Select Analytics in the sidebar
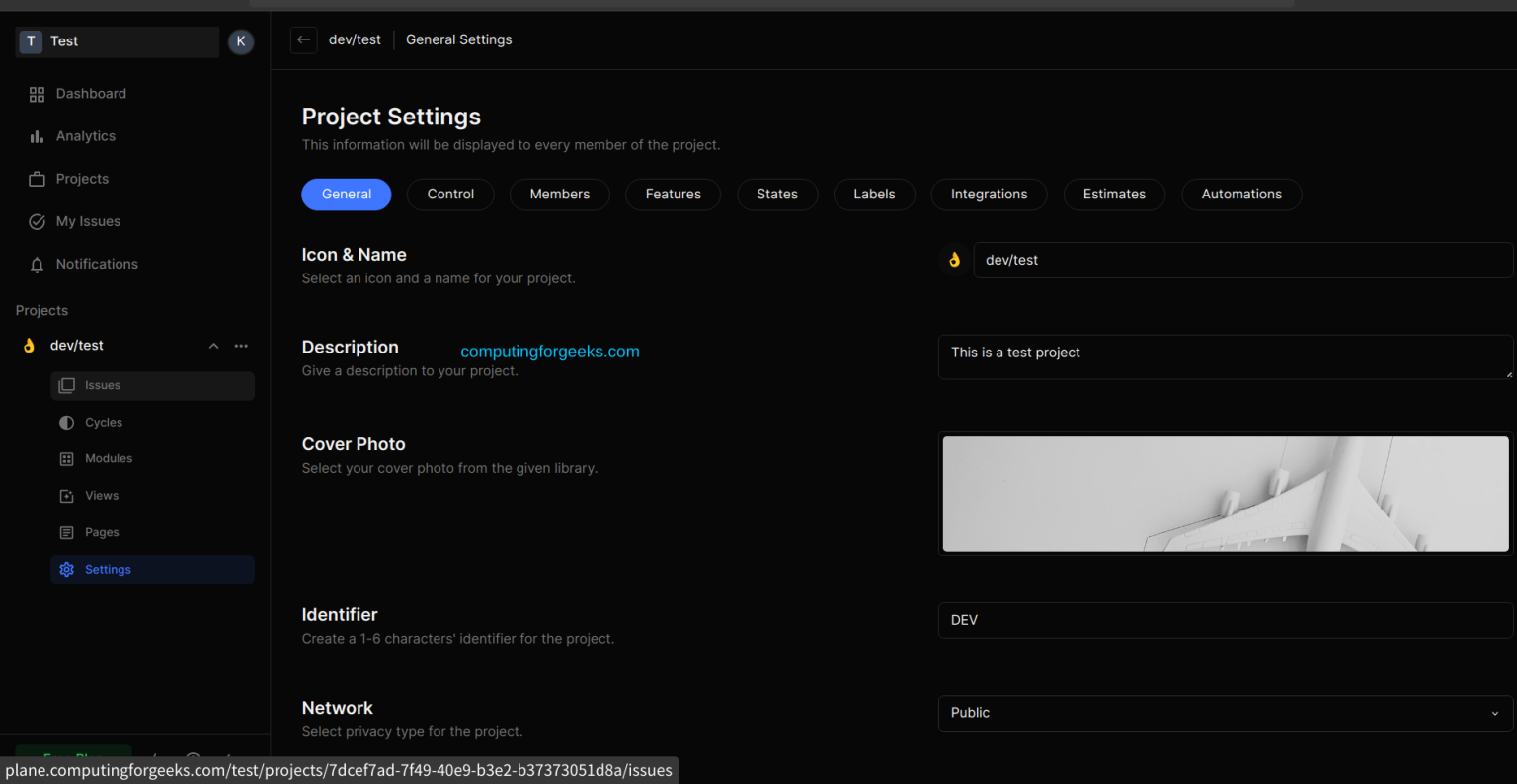The height and width of the screenshot is (784, 1517). [x=86, y=135]
